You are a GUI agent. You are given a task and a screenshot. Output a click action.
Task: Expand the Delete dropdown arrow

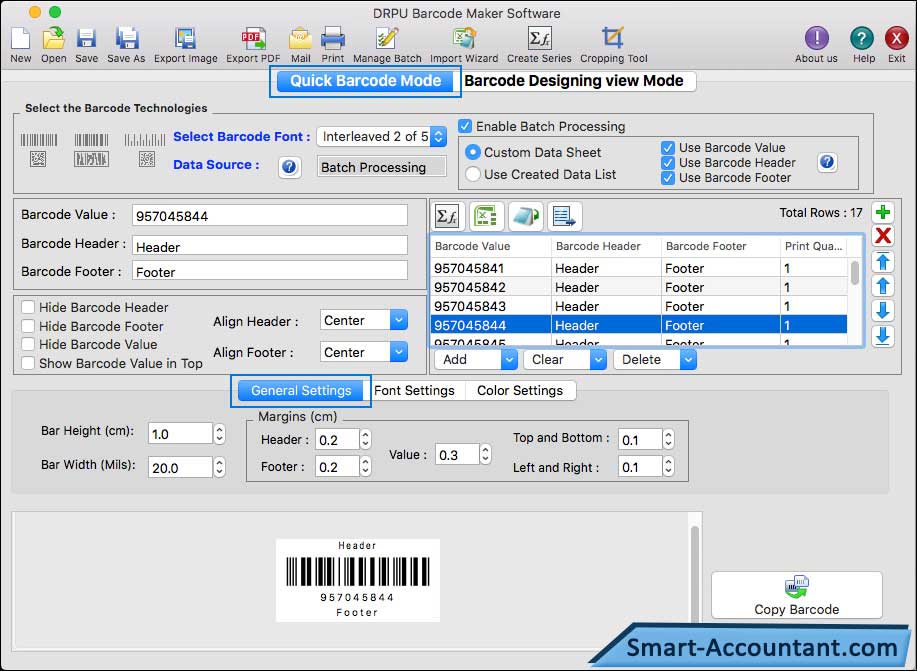[x=688, y=360]
